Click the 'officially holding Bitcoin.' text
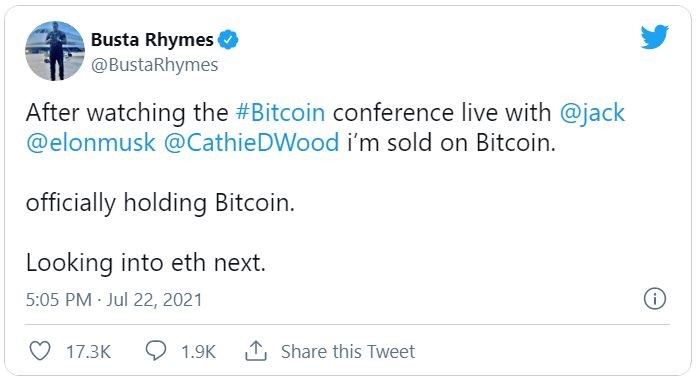 [x=160, y=203]
